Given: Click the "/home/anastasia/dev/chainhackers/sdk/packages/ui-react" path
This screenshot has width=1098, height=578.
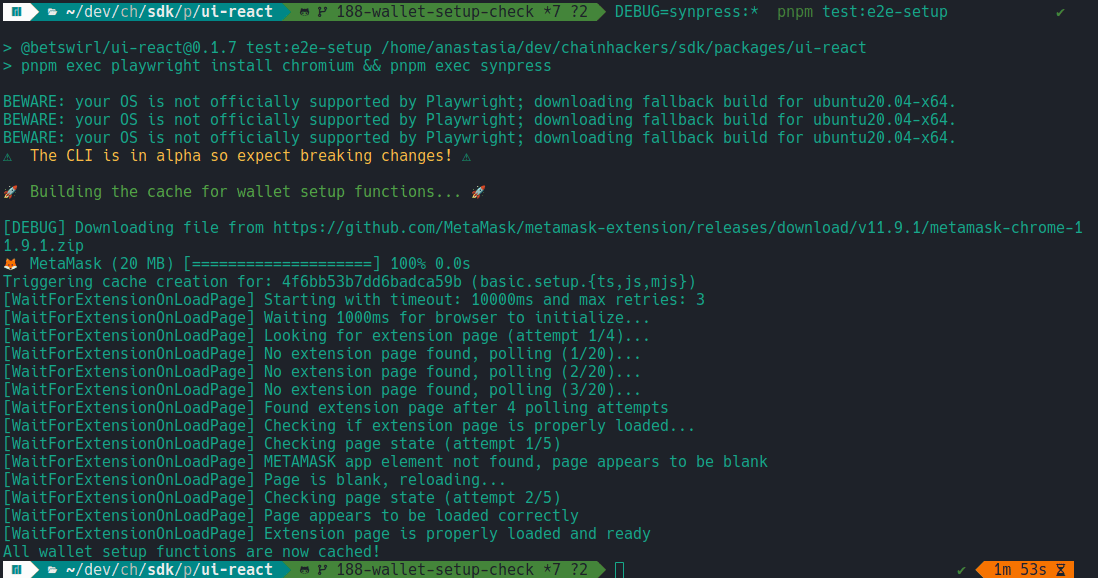Looking at the screenshot, I should coord(624,48).
